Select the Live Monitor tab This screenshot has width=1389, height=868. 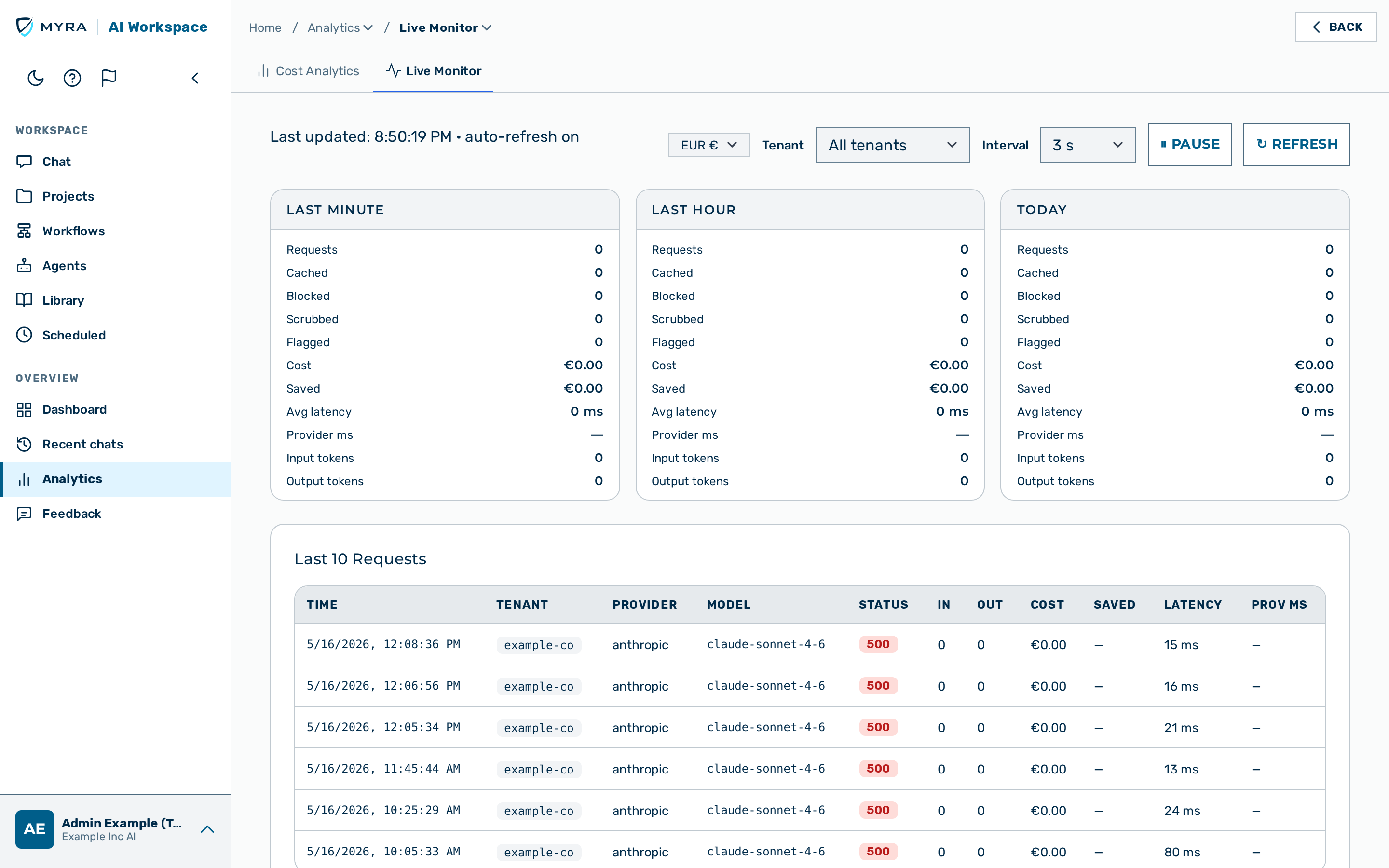[434, 70]
